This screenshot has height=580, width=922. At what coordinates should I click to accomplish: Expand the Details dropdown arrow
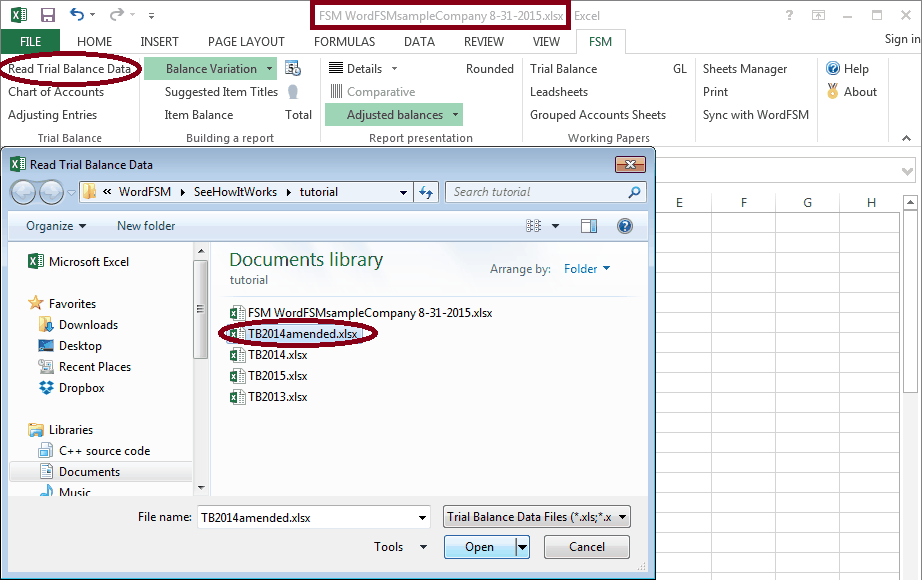[395, 69]
